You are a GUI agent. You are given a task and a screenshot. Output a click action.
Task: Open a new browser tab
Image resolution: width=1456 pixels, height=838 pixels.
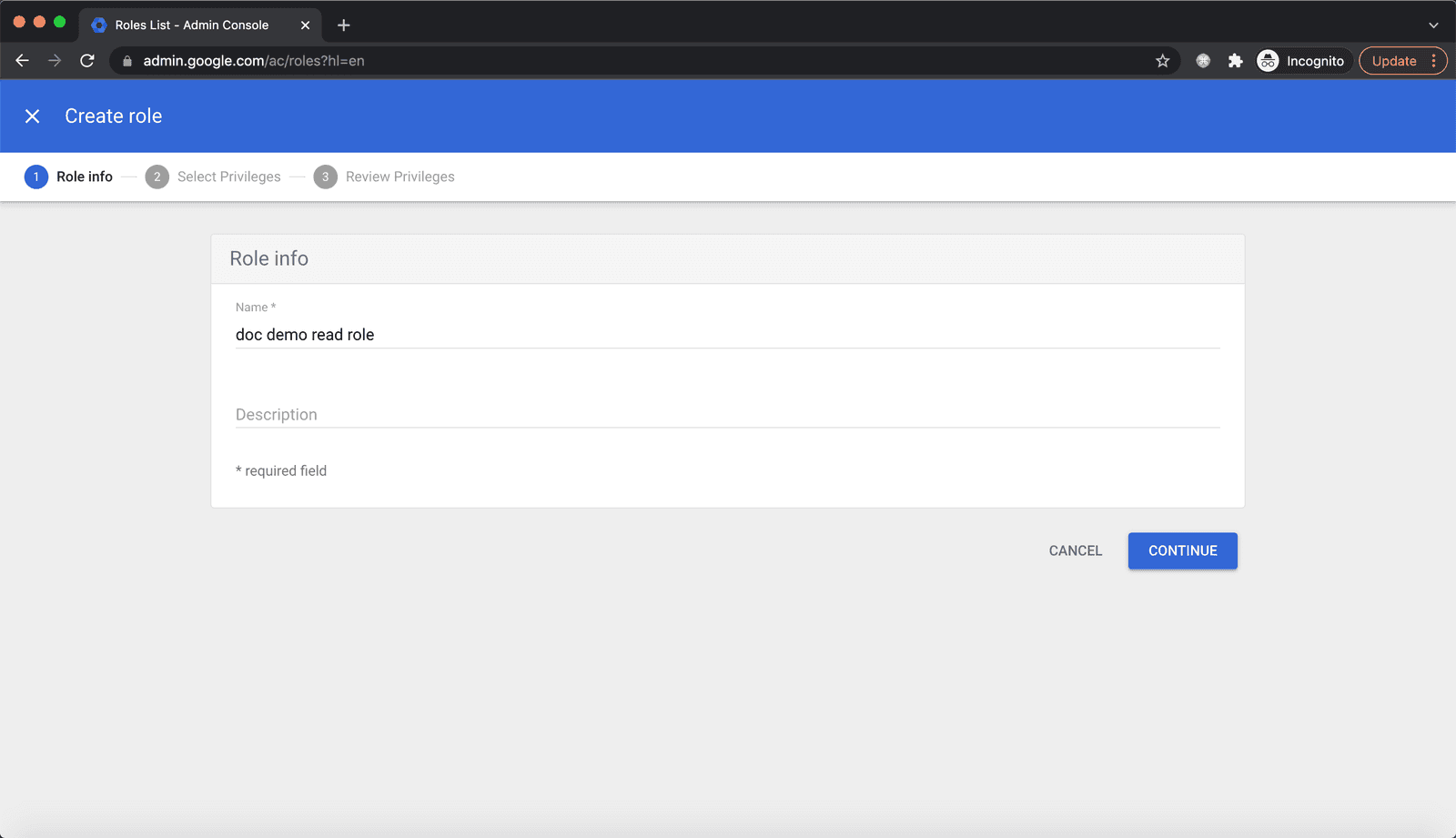click(x=343, y=25)
